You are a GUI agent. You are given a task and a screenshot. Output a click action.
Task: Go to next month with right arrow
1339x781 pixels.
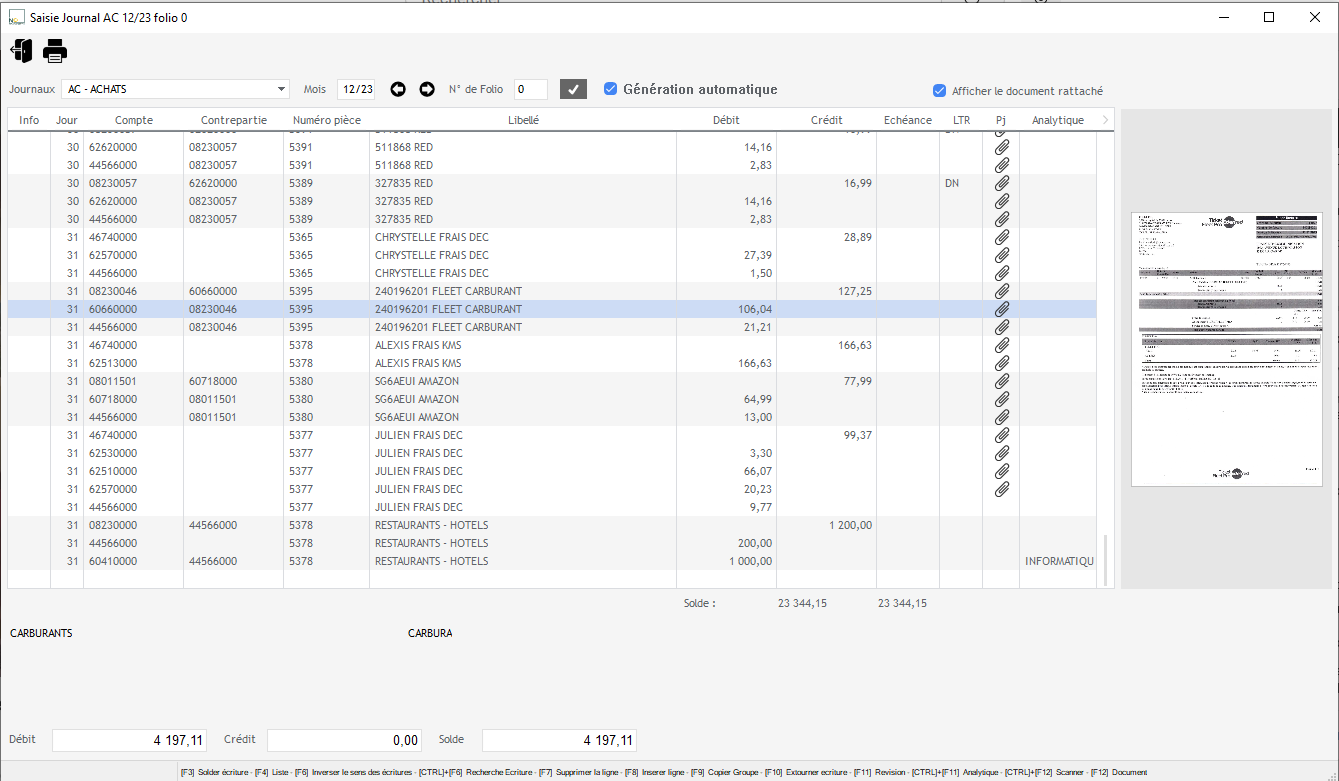click(427, 89)
